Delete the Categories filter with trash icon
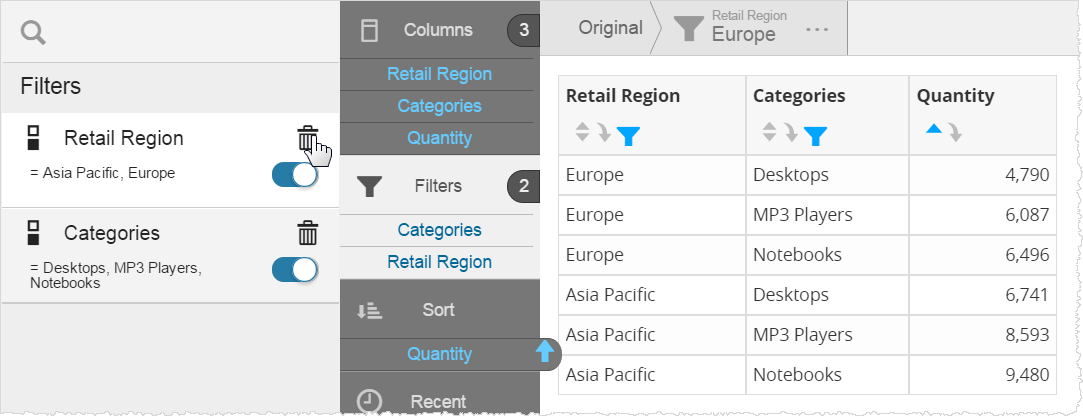Viewport: 1083px width, 417px height. point(308,233)
